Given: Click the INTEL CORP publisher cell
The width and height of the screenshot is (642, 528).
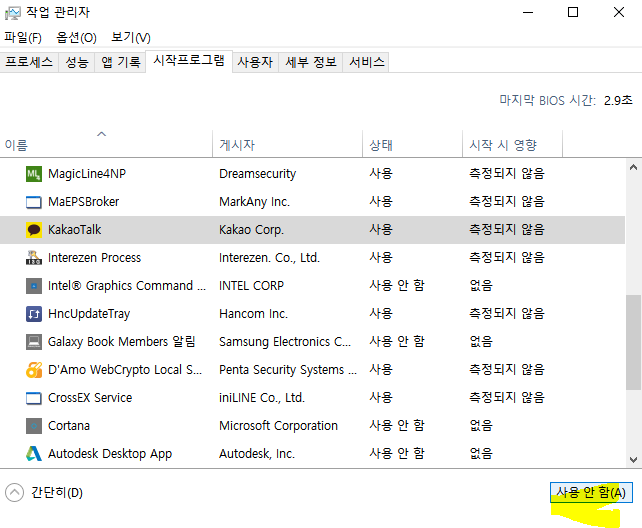Looking at the screenshot, I should coord(251,286).
